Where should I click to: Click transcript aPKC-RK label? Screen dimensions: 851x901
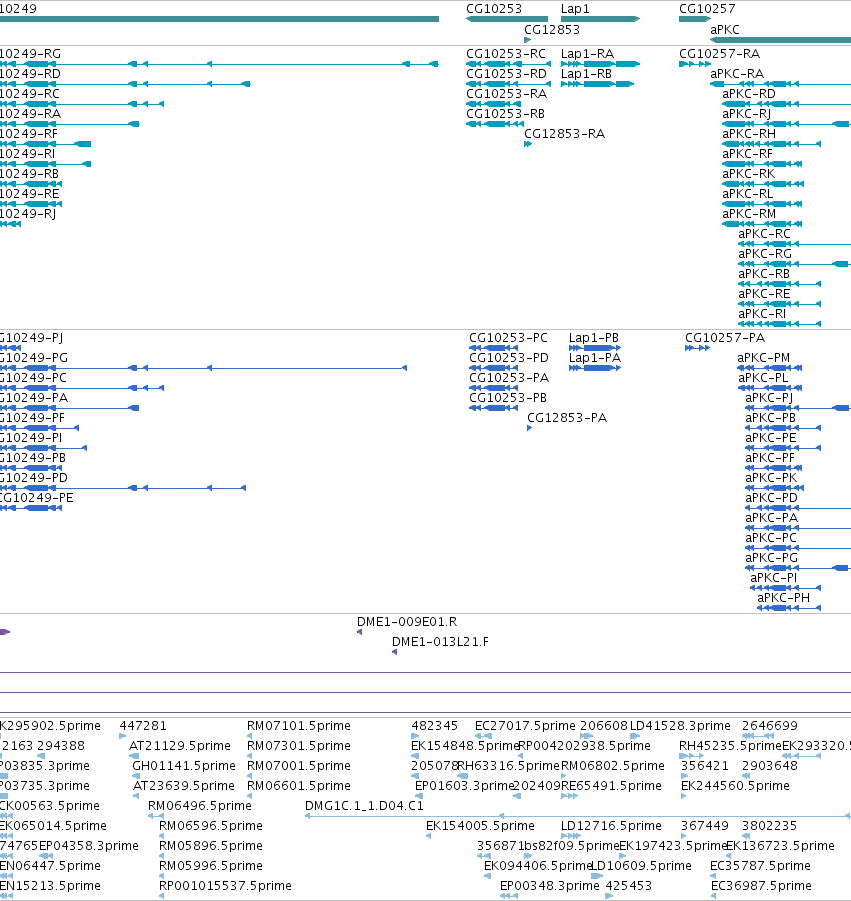[x=748, y=174]
